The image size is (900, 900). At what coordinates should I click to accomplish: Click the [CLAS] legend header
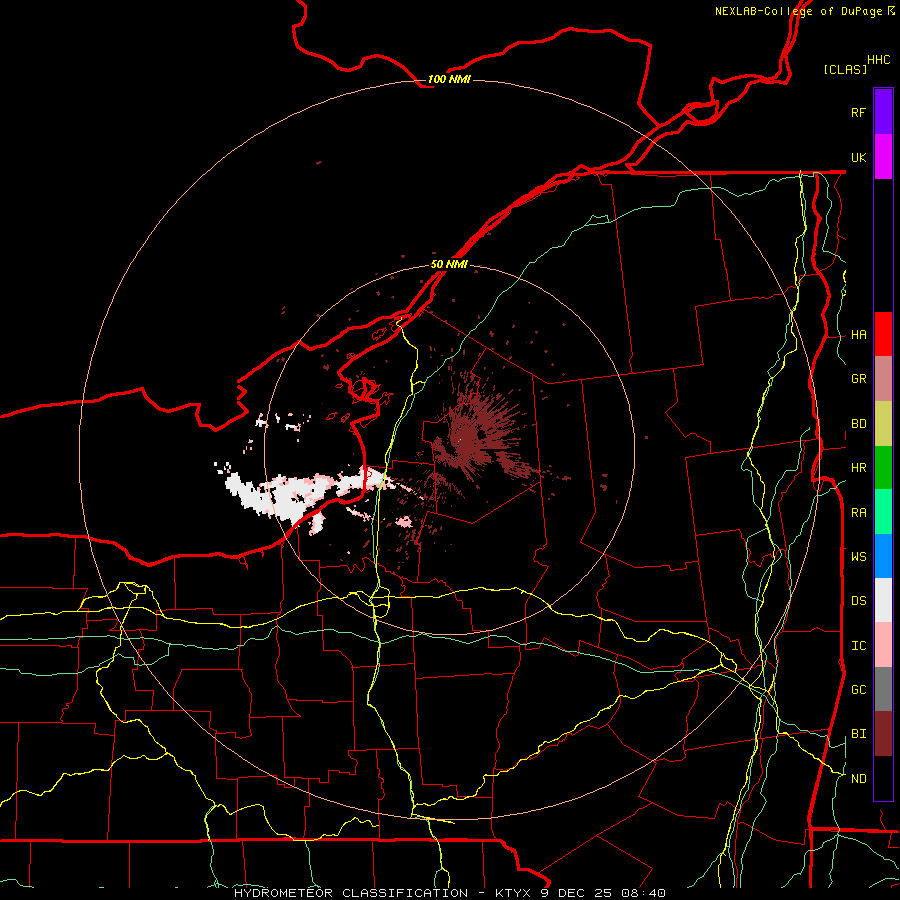(845, 69)
